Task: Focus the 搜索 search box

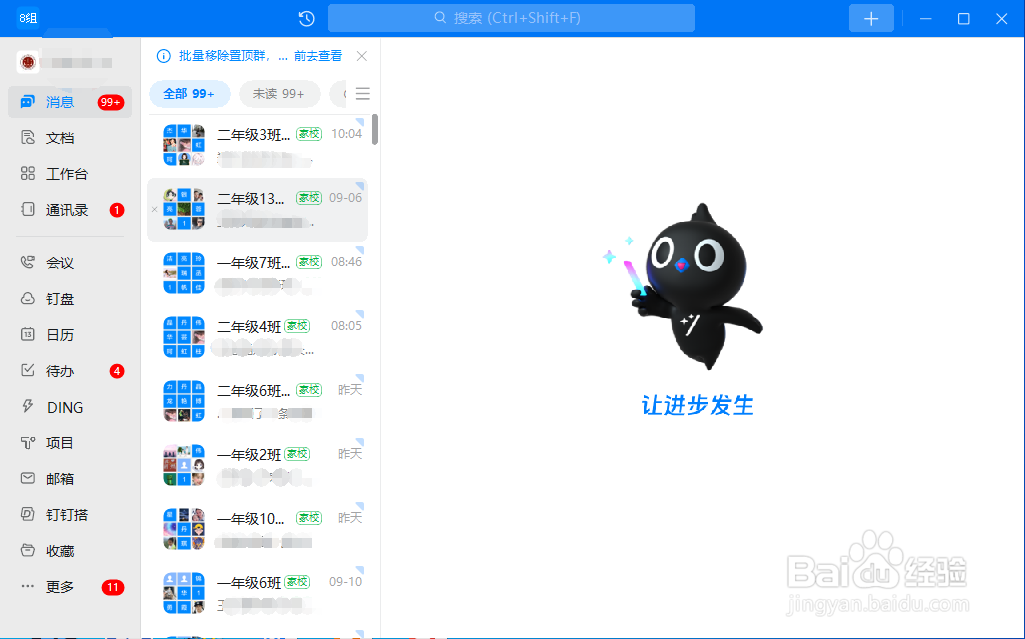Action: pos(511,18)
